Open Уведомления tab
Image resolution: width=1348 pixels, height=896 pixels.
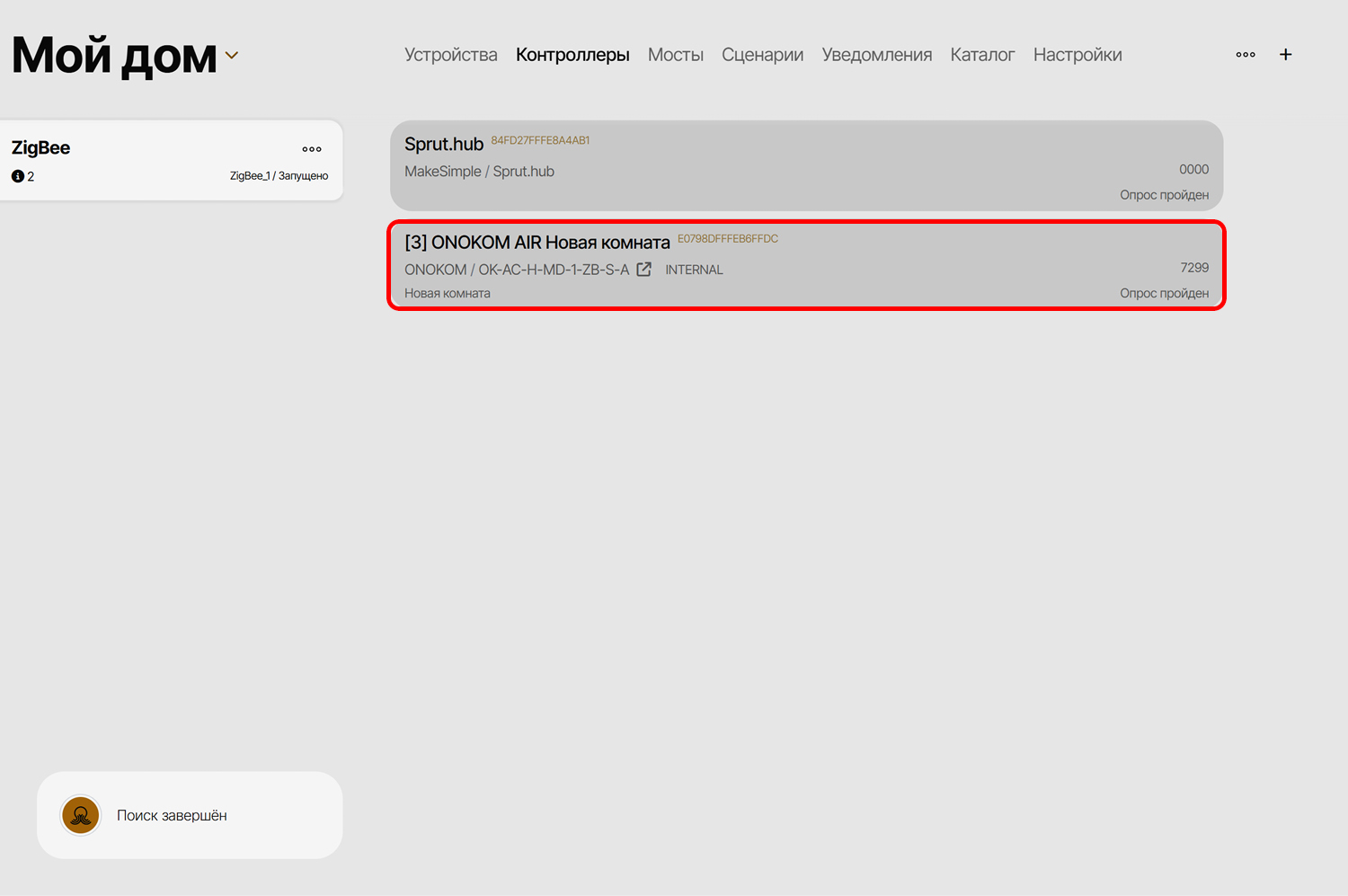point(877,55)
